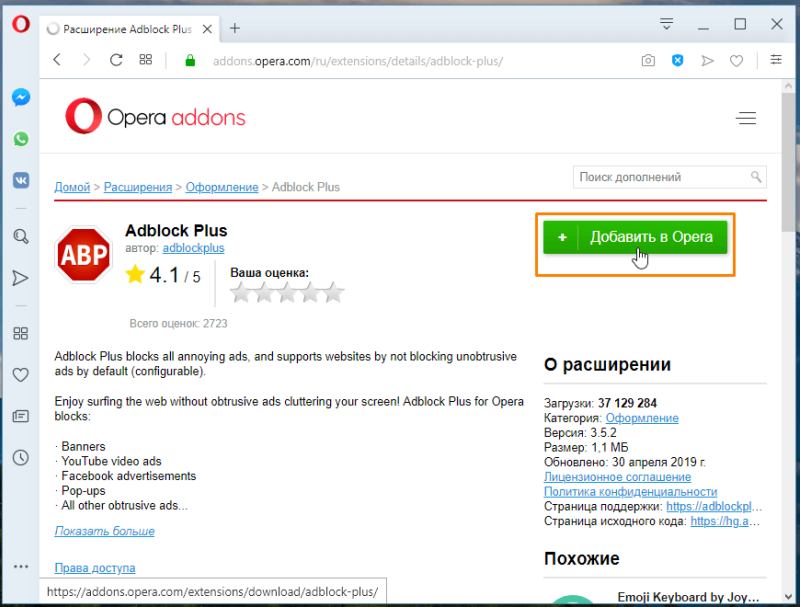
Task: Open Facebook Messenger in the sidebar
Action: tap(21, 97)
